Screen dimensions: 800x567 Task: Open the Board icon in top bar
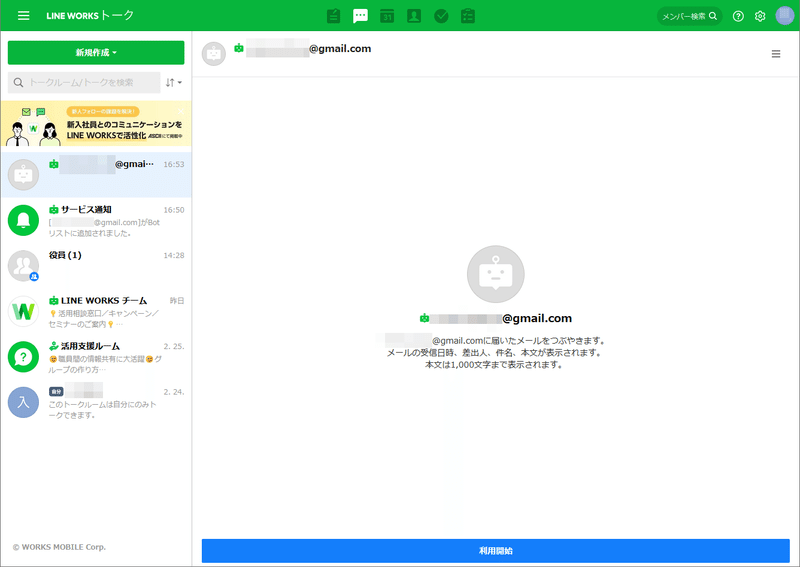click(334, 16)
